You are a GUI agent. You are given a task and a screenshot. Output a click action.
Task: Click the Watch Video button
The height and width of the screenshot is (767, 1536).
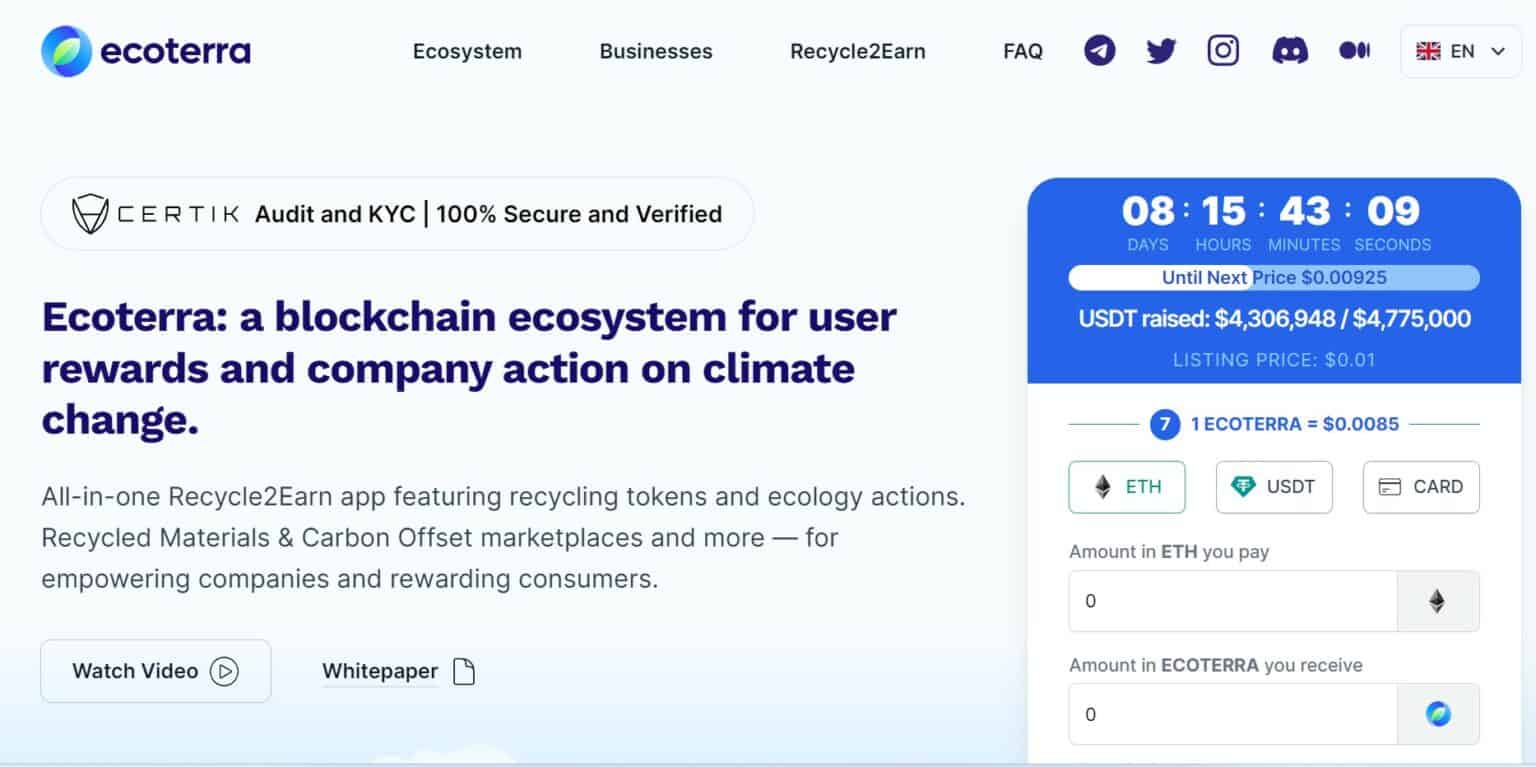tap(155, 671)
